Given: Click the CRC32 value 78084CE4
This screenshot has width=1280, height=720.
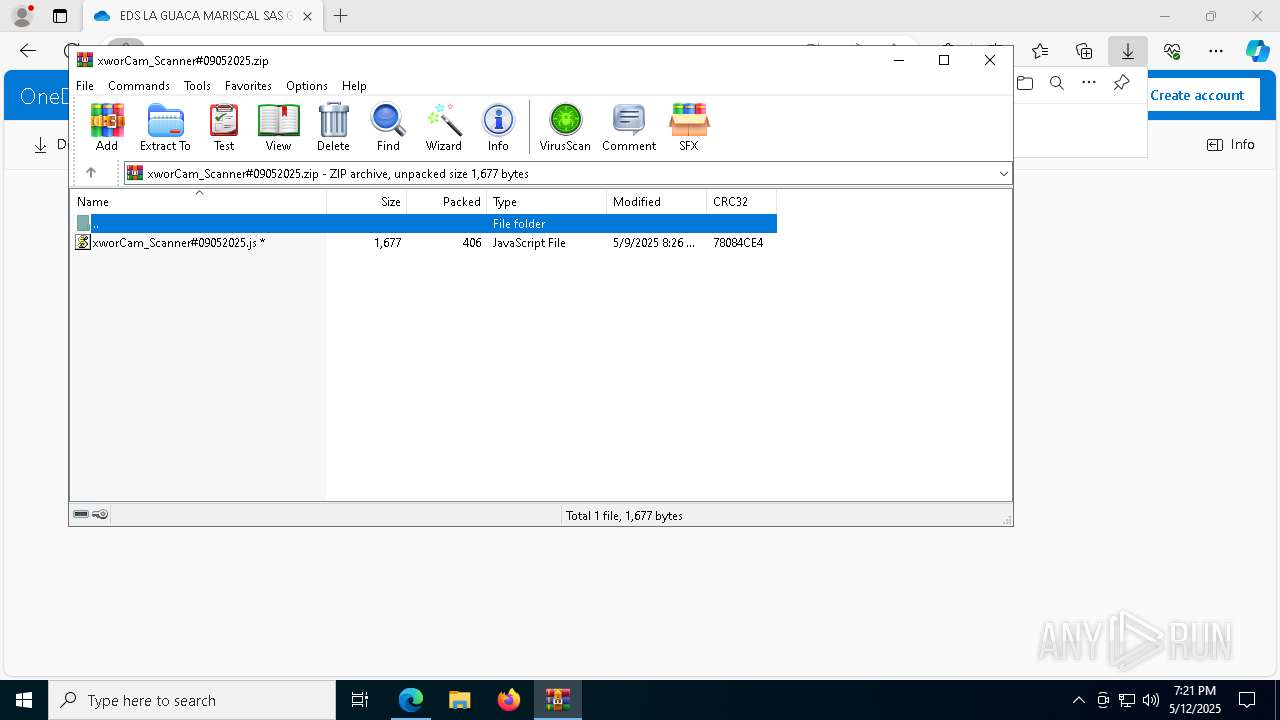Looking at the screenshot, I should (738, 243).
